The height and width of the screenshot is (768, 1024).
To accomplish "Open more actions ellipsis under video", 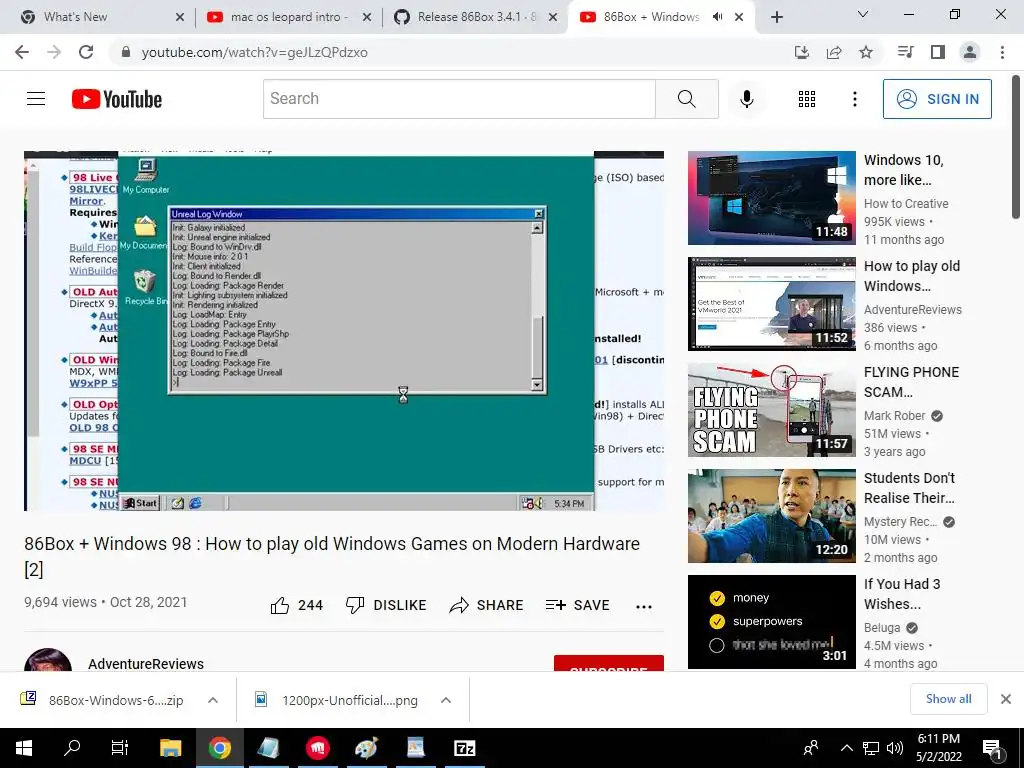I will coord(644,607).
